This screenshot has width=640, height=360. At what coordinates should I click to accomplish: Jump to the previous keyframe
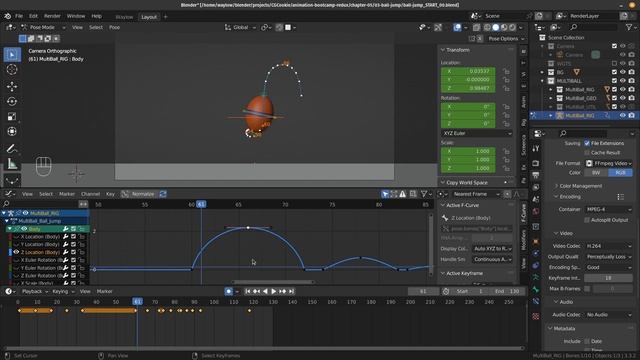coord(256,291)
